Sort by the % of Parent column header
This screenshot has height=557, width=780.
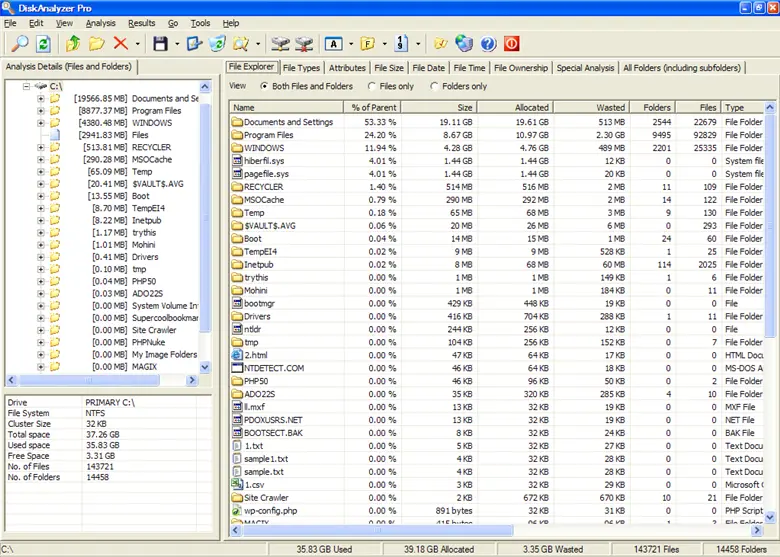coord(374,107)
